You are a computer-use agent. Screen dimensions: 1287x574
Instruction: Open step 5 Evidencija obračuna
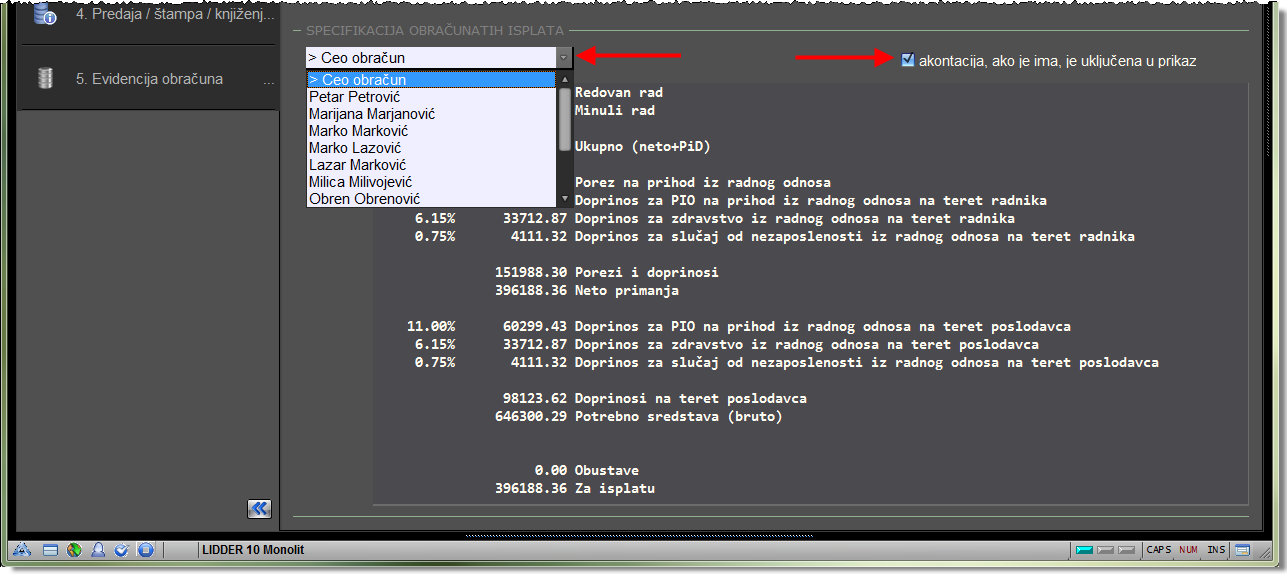coord(147,78)
